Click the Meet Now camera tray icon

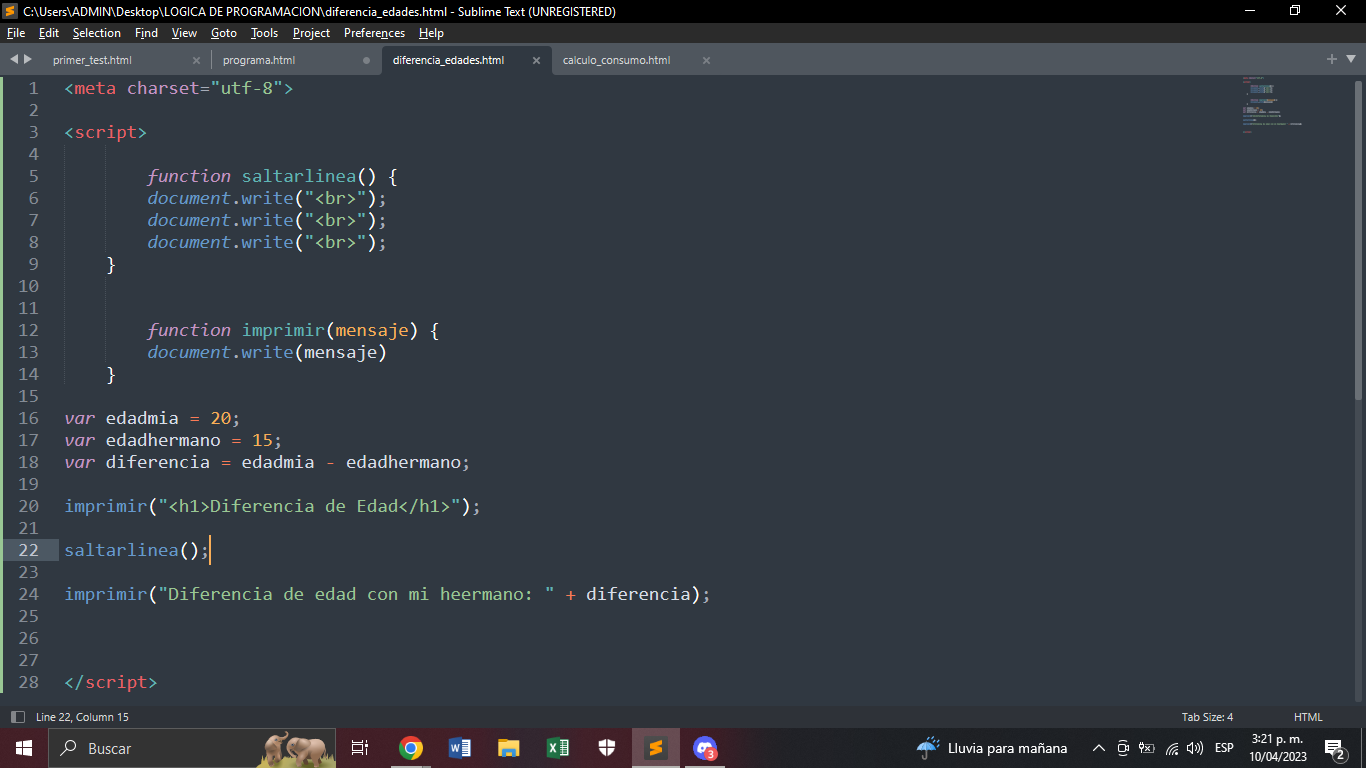(1123, 748)
